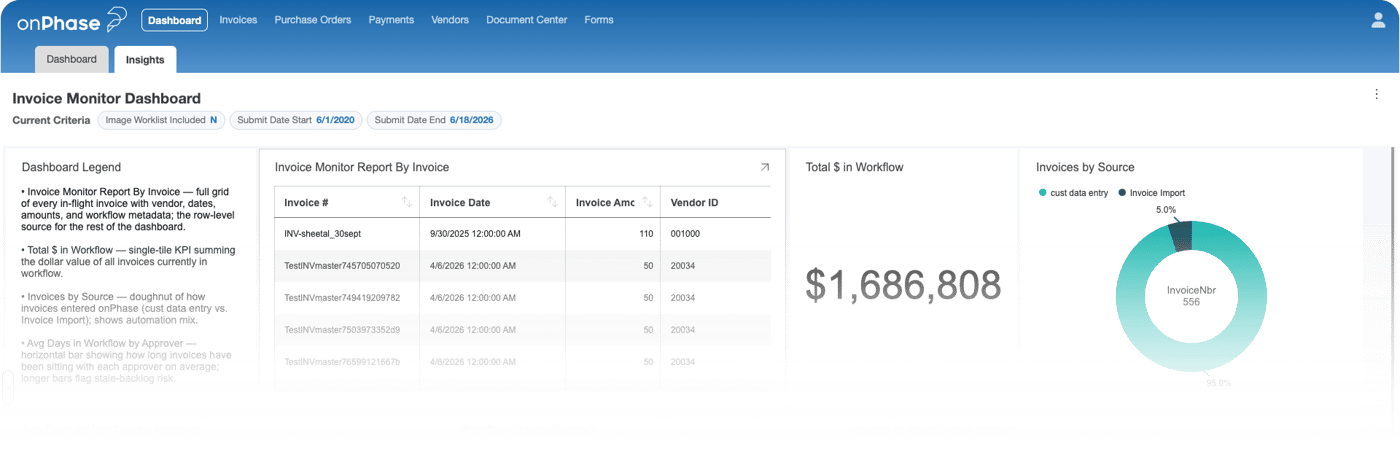Image resolution: width=1400 pixels, height=451 pixels.
Task: Open the Invoices menu
Action: 238,20
